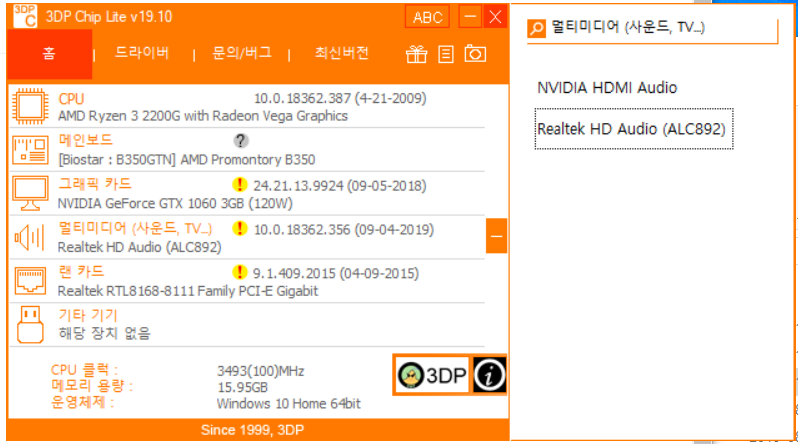Select the 홈 tab

coord(49,54)
